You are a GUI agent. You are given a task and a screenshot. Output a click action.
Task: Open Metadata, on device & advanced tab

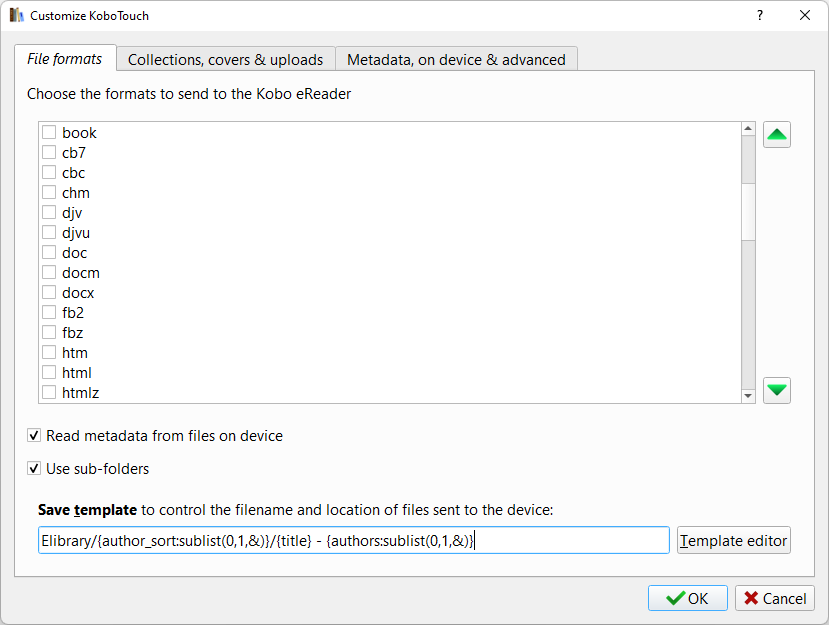click(456, 60)
